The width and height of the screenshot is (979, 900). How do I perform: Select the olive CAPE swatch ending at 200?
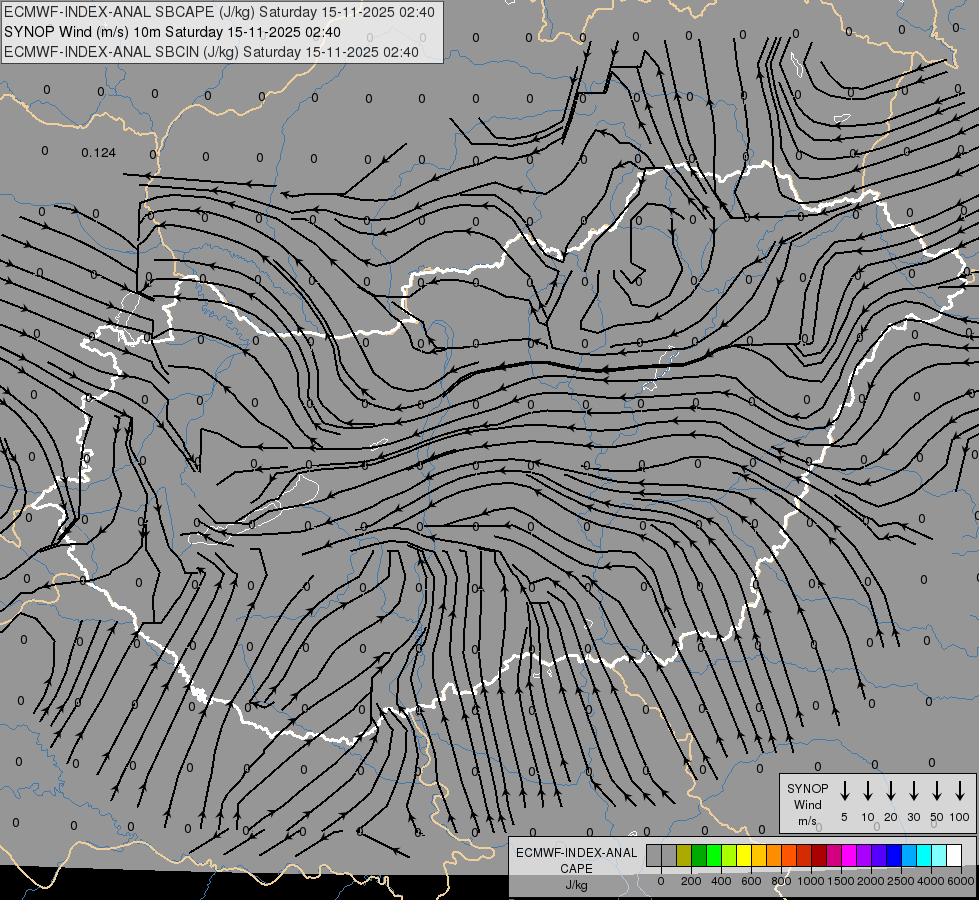pos(684,855)
